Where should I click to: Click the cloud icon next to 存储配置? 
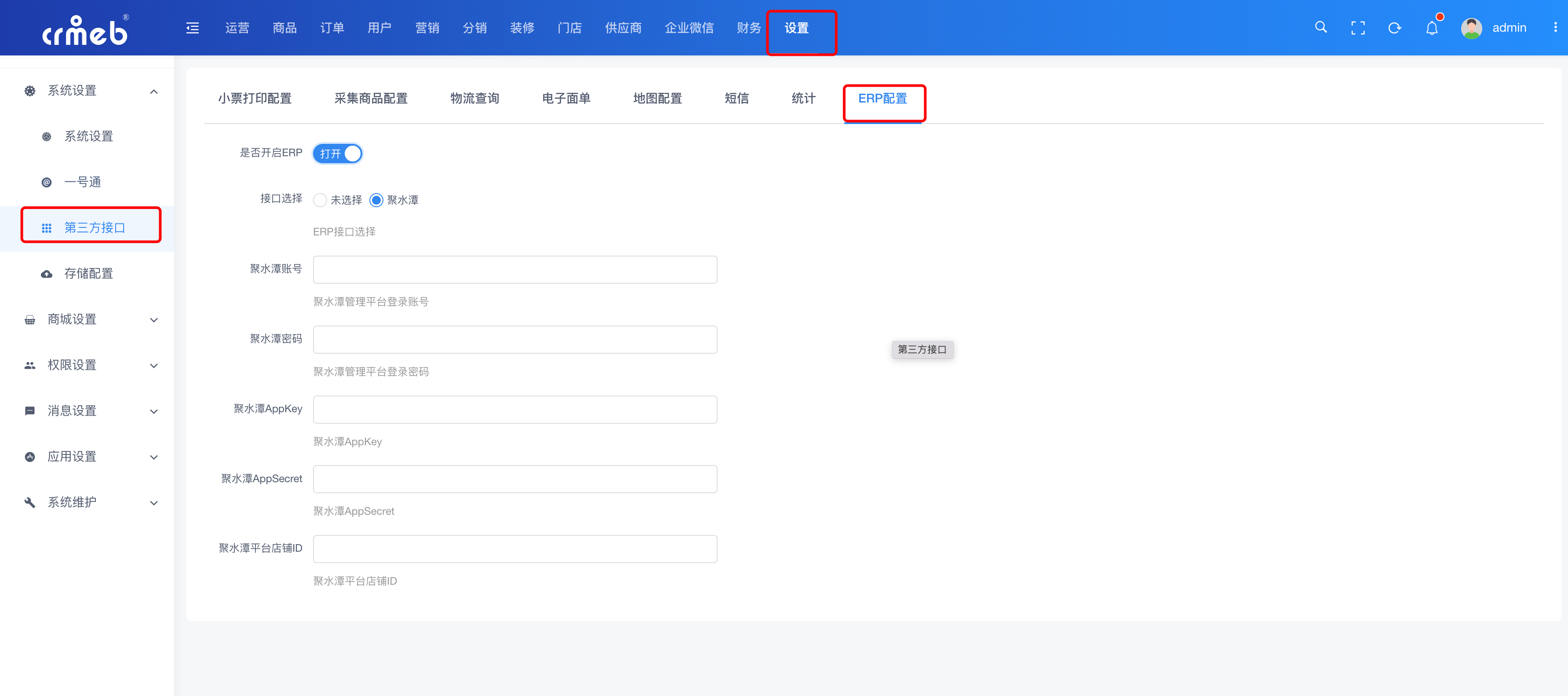point(46,274)
